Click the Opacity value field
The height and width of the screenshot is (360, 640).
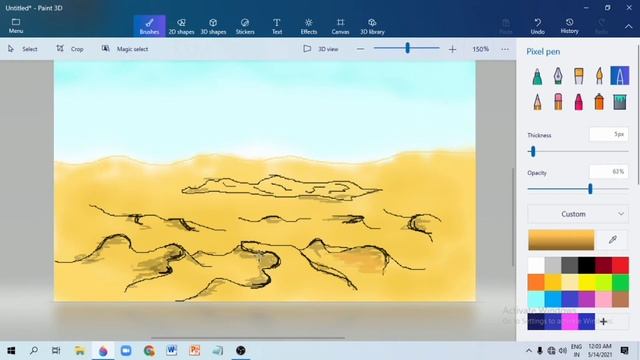coord(609,172)
